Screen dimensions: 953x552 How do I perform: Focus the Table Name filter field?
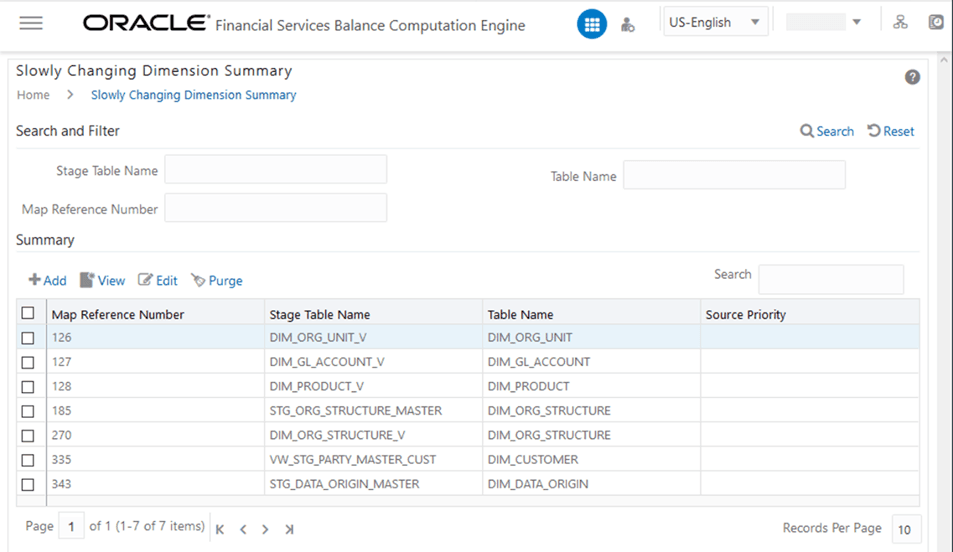point(734,175)
